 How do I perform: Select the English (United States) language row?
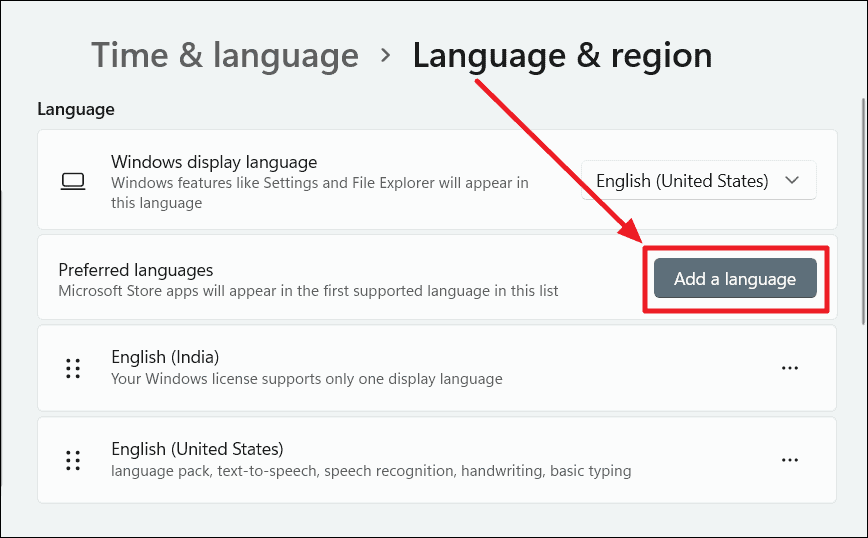click(437, 460)
